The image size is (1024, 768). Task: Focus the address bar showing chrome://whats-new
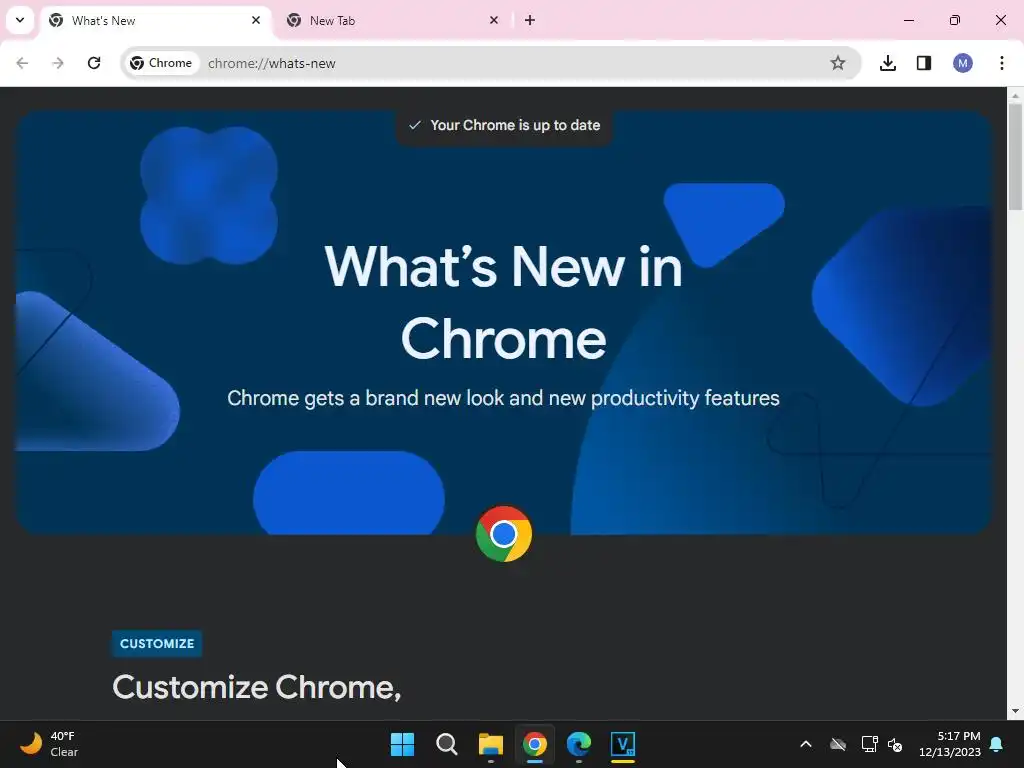pyautogui.click(x=493, y=63)
